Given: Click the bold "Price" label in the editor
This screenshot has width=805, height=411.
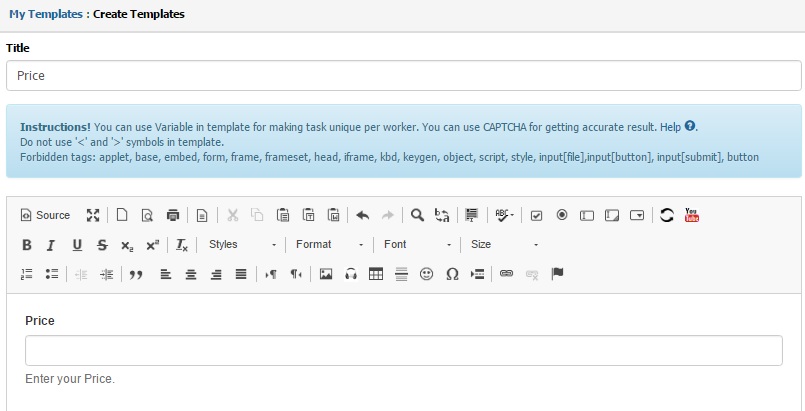Looking at the screenshot, I should (x=40, y=321).
